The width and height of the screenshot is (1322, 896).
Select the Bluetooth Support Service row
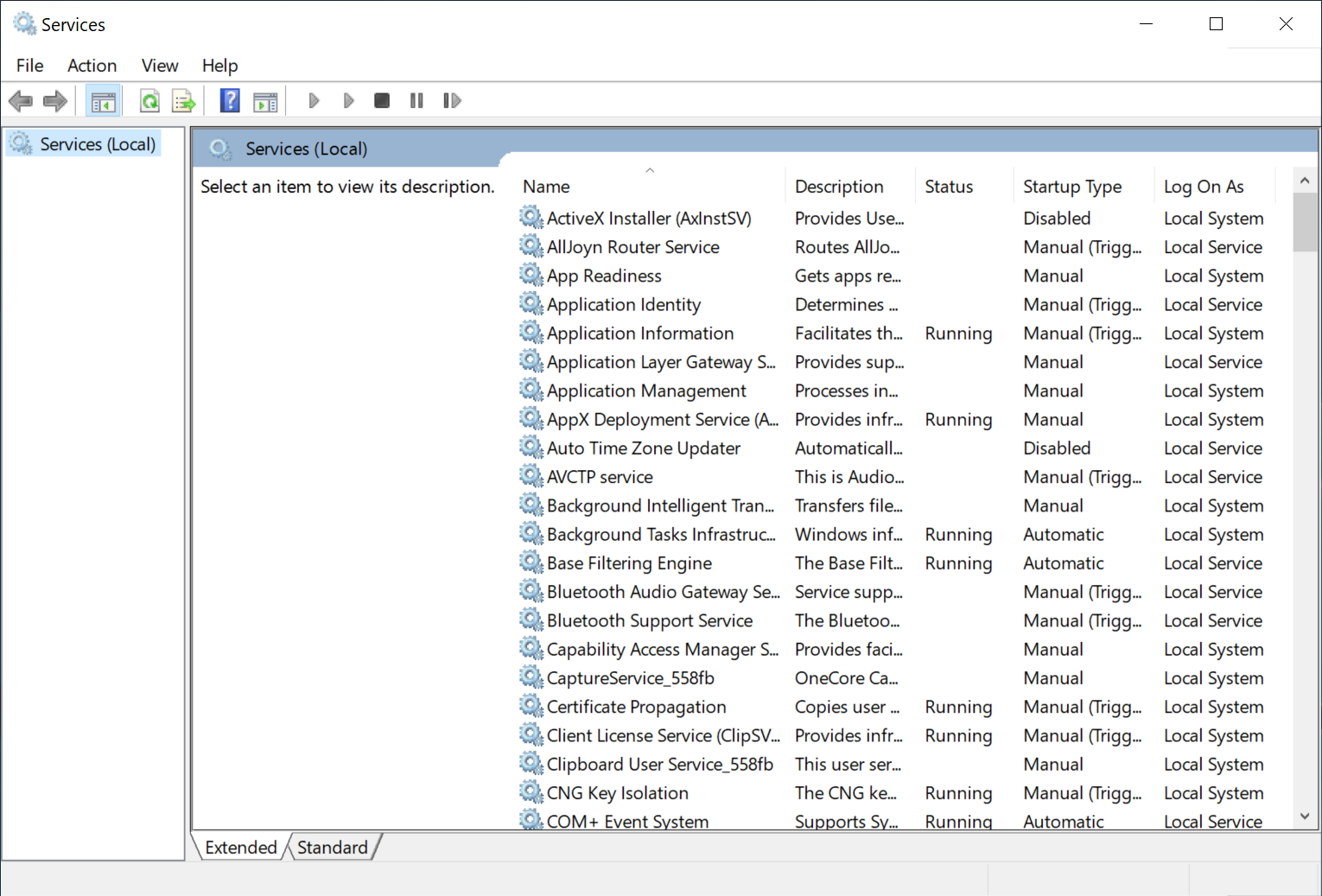tap(649, 621)
